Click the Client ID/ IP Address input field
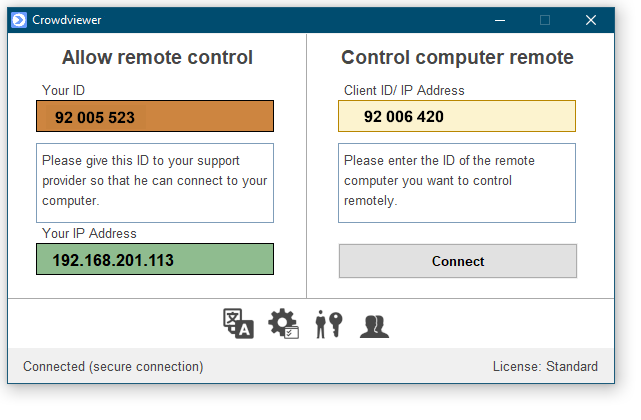This screenshot has width=641, height=420. (x=457, y=117)
